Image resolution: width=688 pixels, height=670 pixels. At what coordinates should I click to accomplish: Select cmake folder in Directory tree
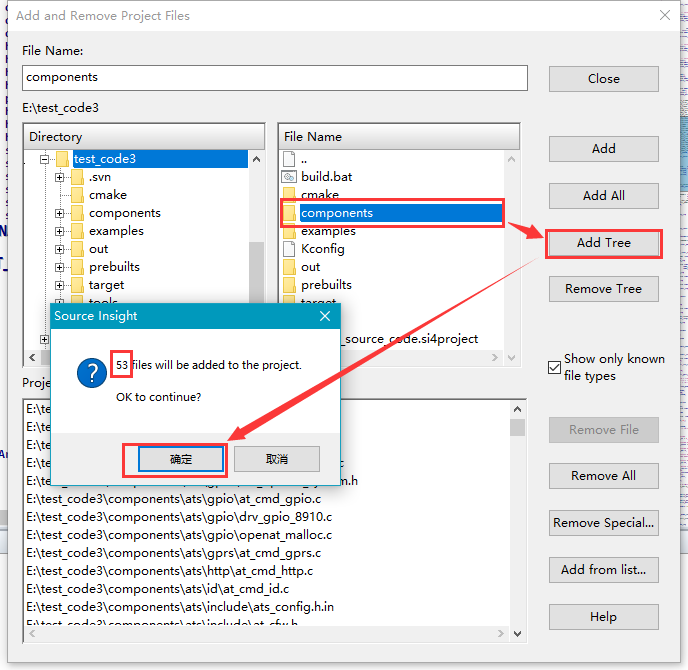[108, 195]
